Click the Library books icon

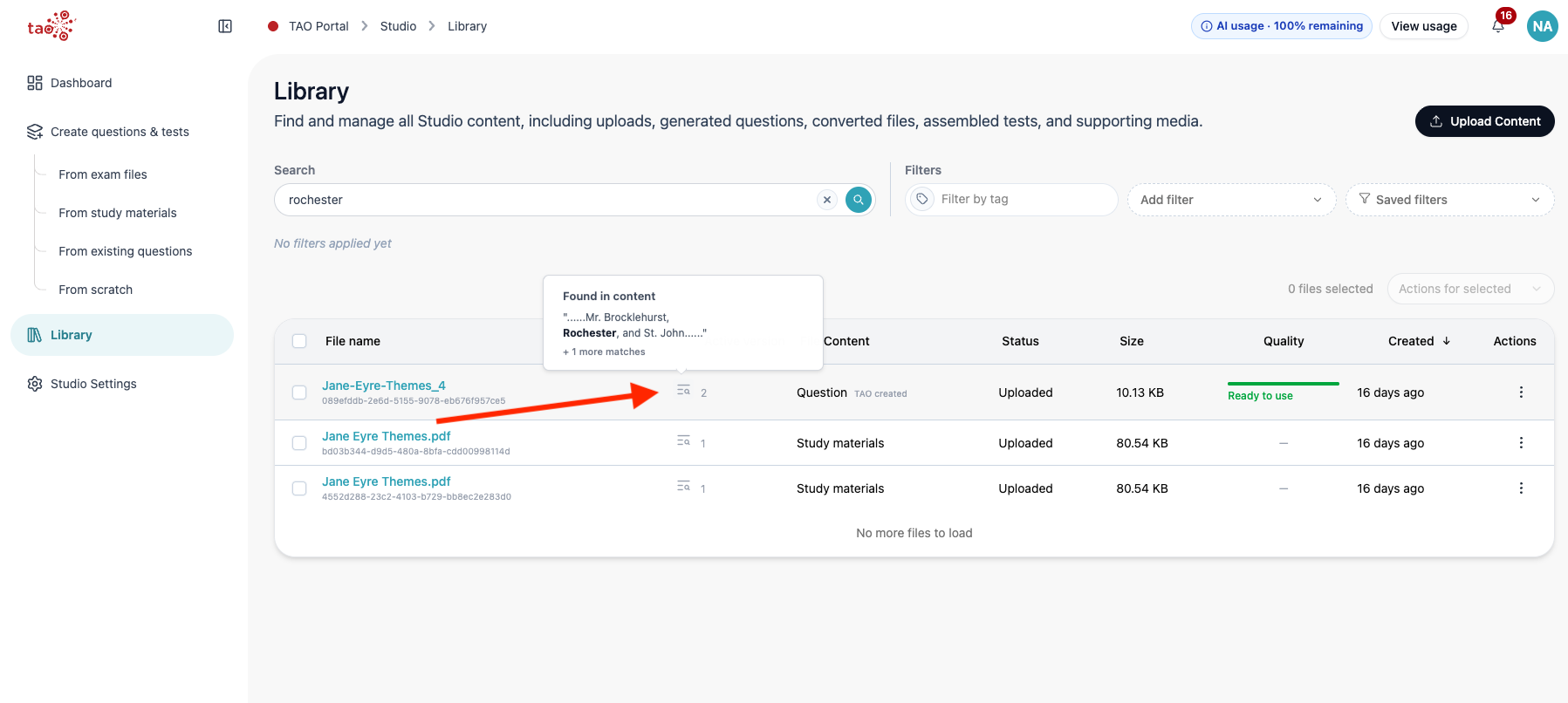(x=35, y=335)
